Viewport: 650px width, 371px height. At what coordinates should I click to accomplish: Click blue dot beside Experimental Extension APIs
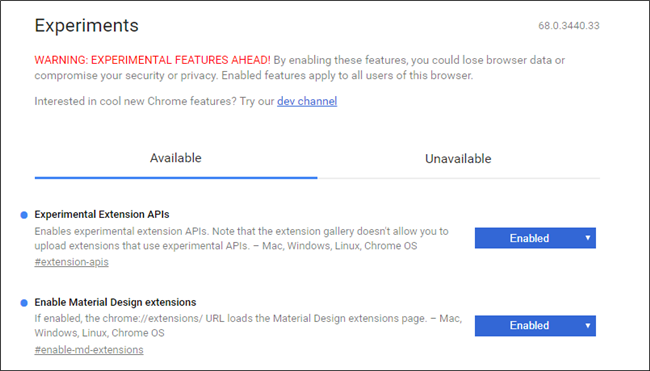coord(24,215)
